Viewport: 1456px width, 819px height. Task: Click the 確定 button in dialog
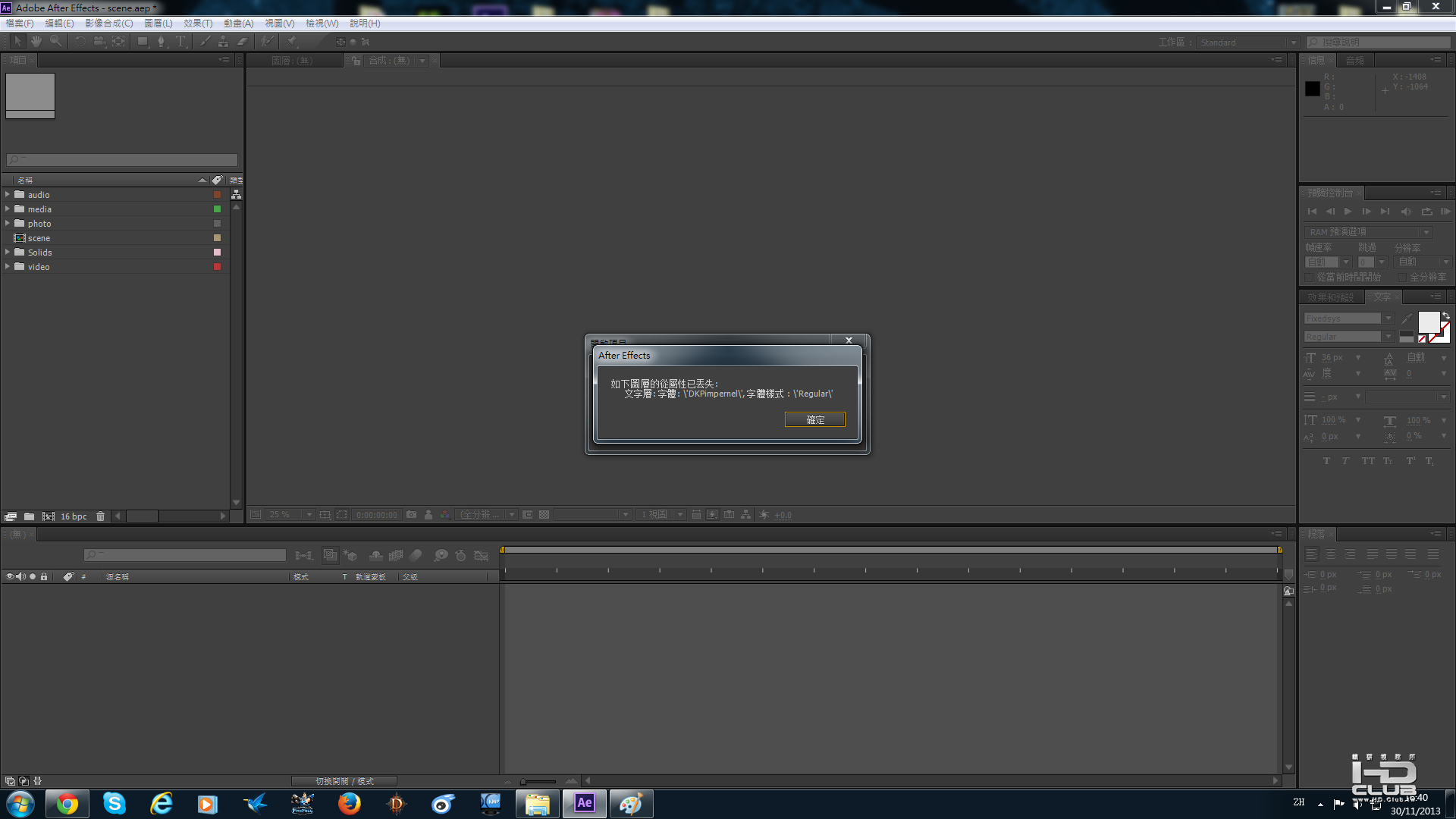tap(814, 419)
